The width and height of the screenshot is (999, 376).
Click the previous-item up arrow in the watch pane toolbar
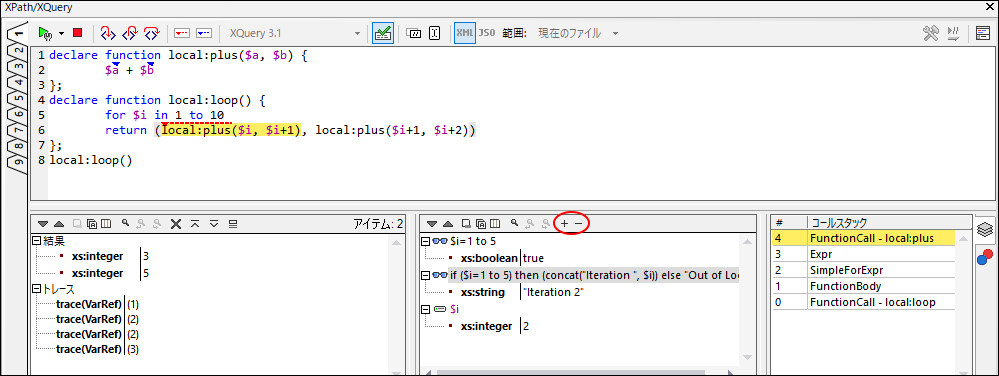(447, 224)
